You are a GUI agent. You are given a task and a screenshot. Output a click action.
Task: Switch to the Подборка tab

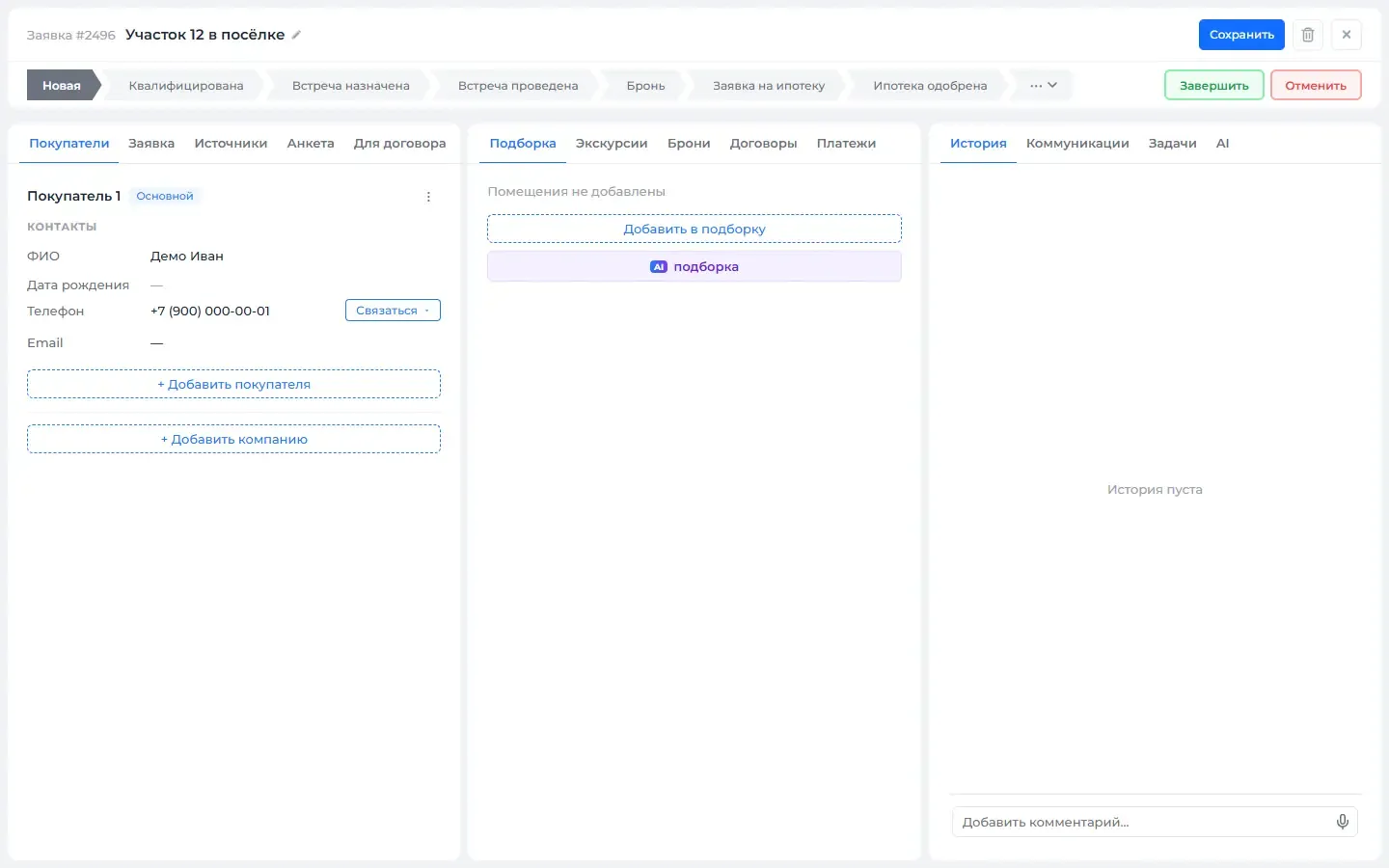click(523, 144)
